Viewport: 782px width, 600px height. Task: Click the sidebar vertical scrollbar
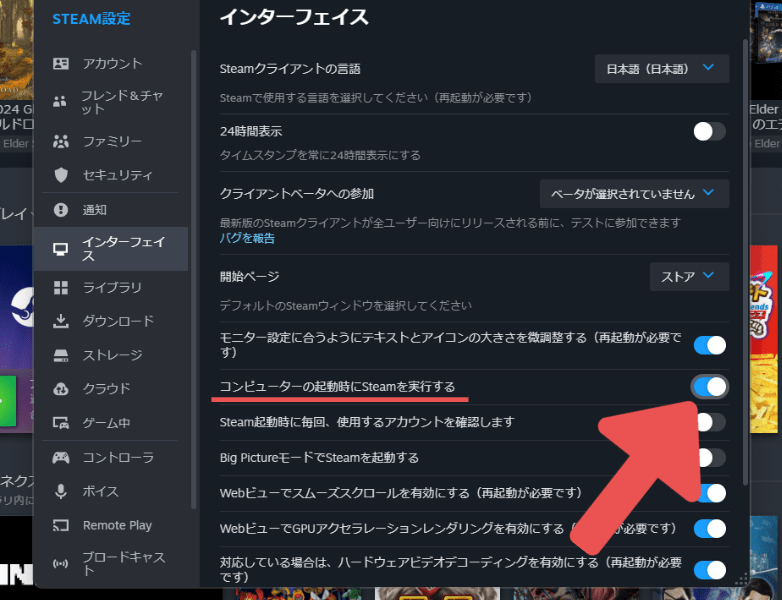[x=194, y=279]
